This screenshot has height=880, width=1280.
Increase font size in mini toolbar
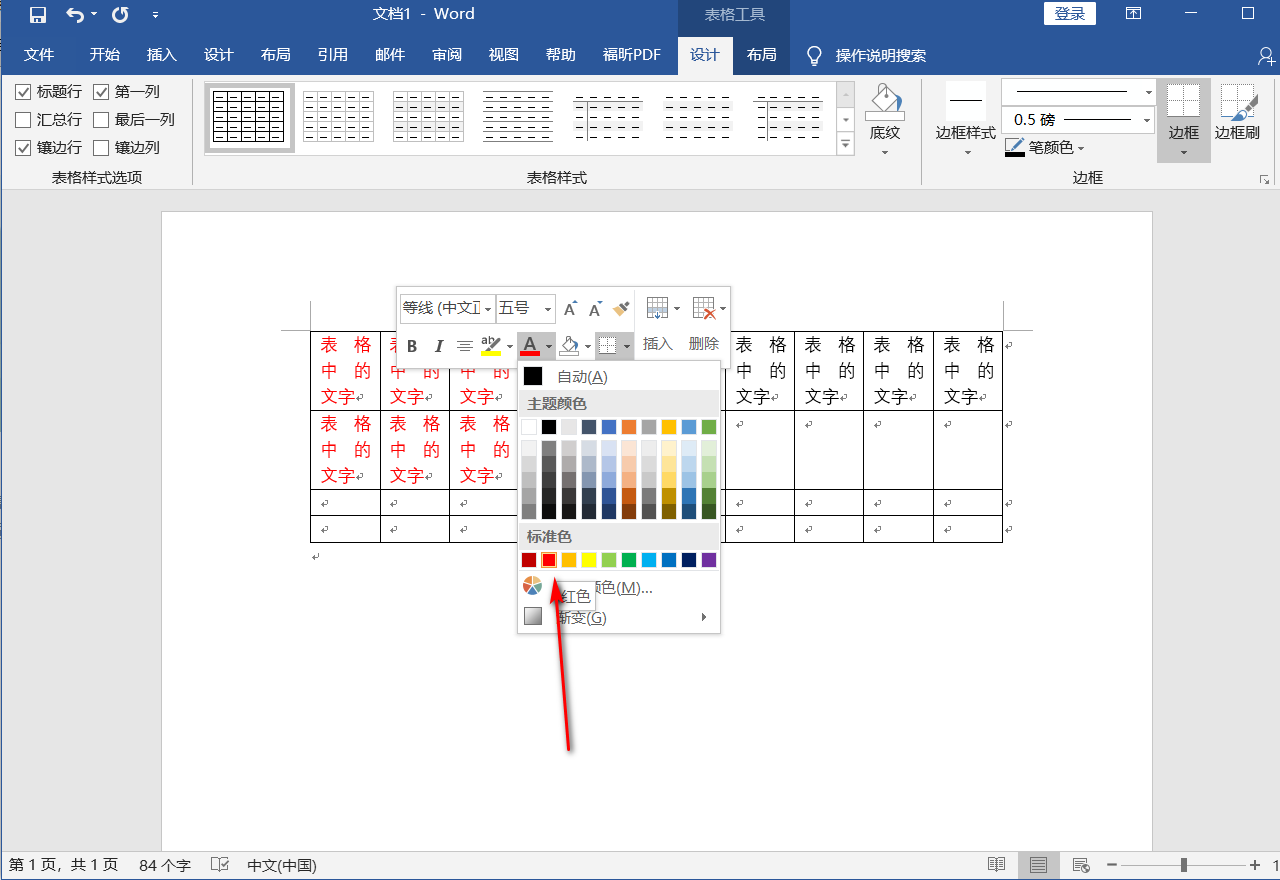(x=570, y=308)
